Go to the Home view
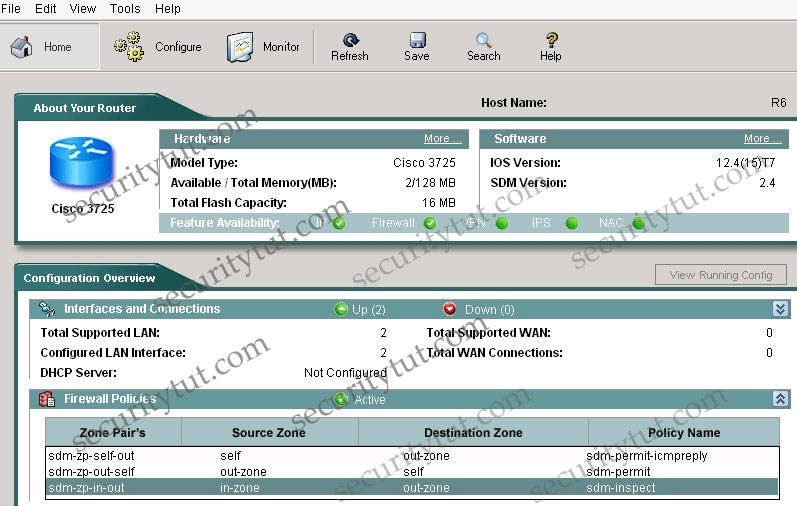This screenshot has height=506, width=797. (49, 47)
